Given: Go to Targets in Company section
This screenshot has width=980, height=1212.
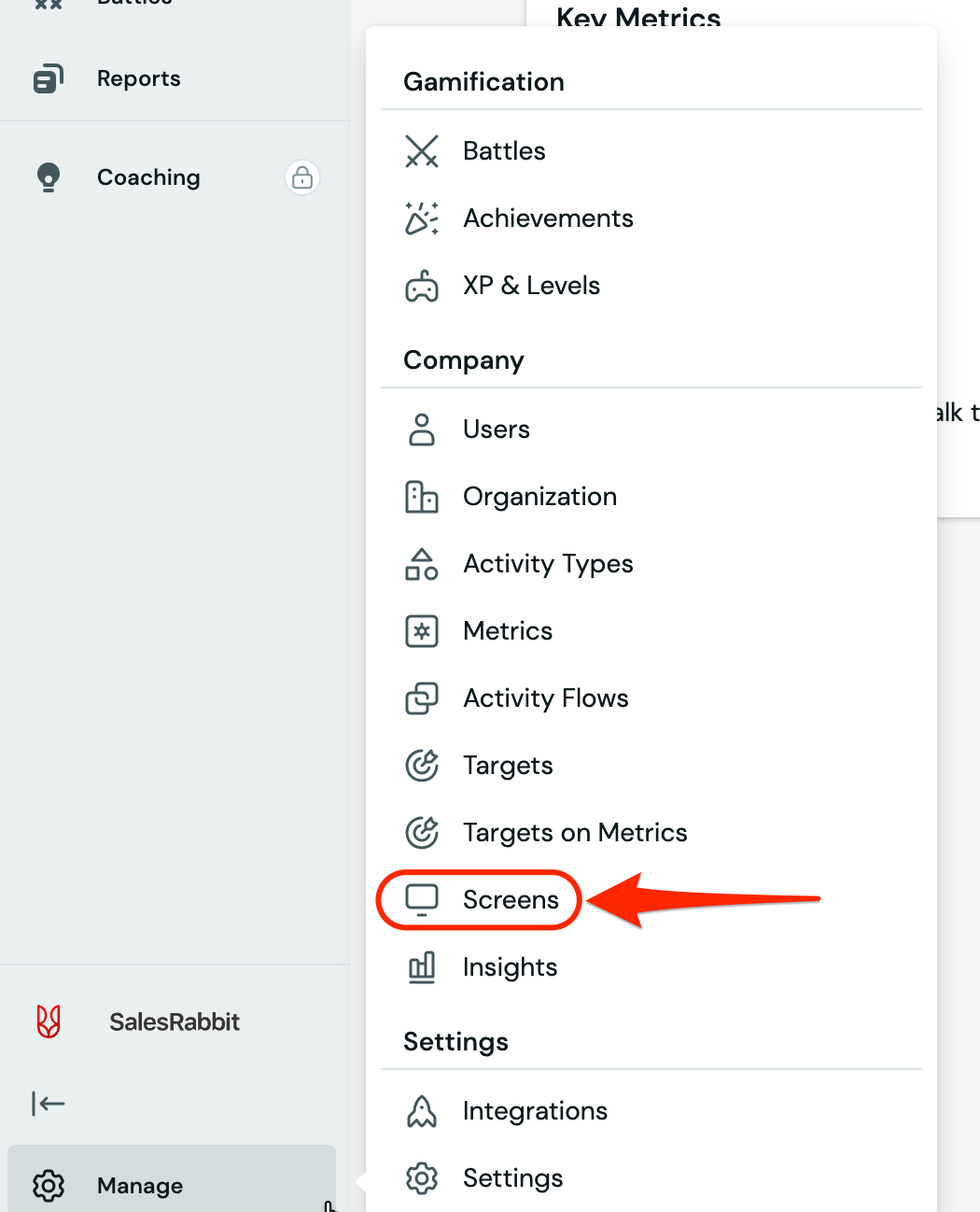Looking at the screenshot, I should [508, 766].
